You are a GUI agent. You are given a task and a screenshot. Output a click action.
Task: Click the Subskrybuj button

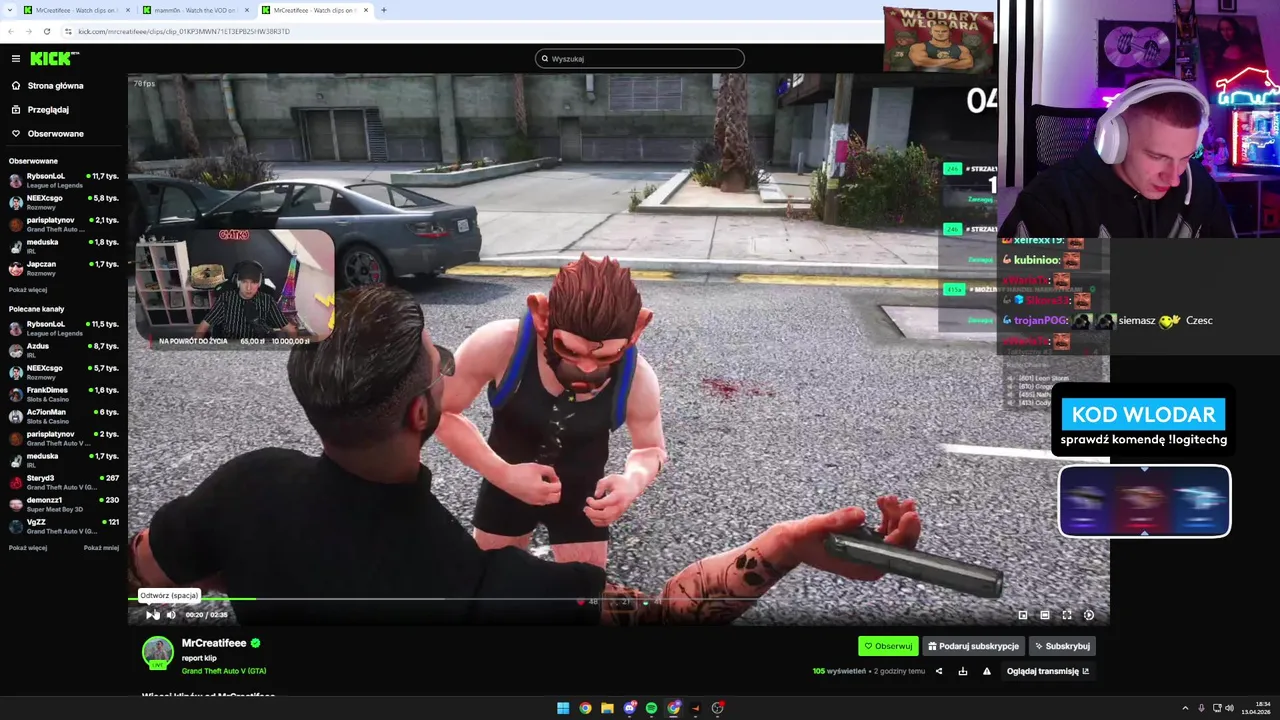click(x=1062, y=646)
